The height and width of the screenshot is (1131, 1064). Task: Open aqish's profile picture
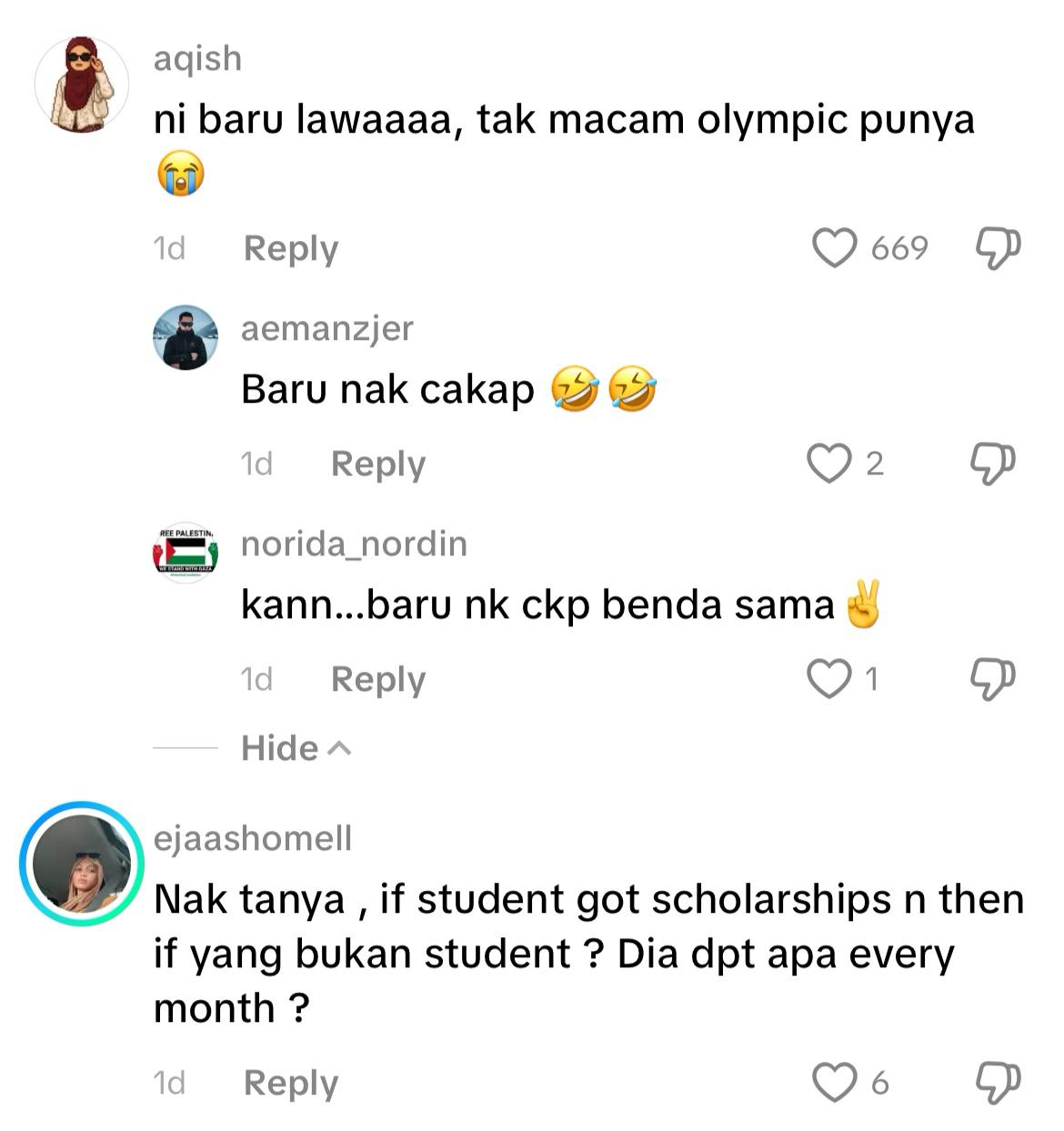coord(82,85)
